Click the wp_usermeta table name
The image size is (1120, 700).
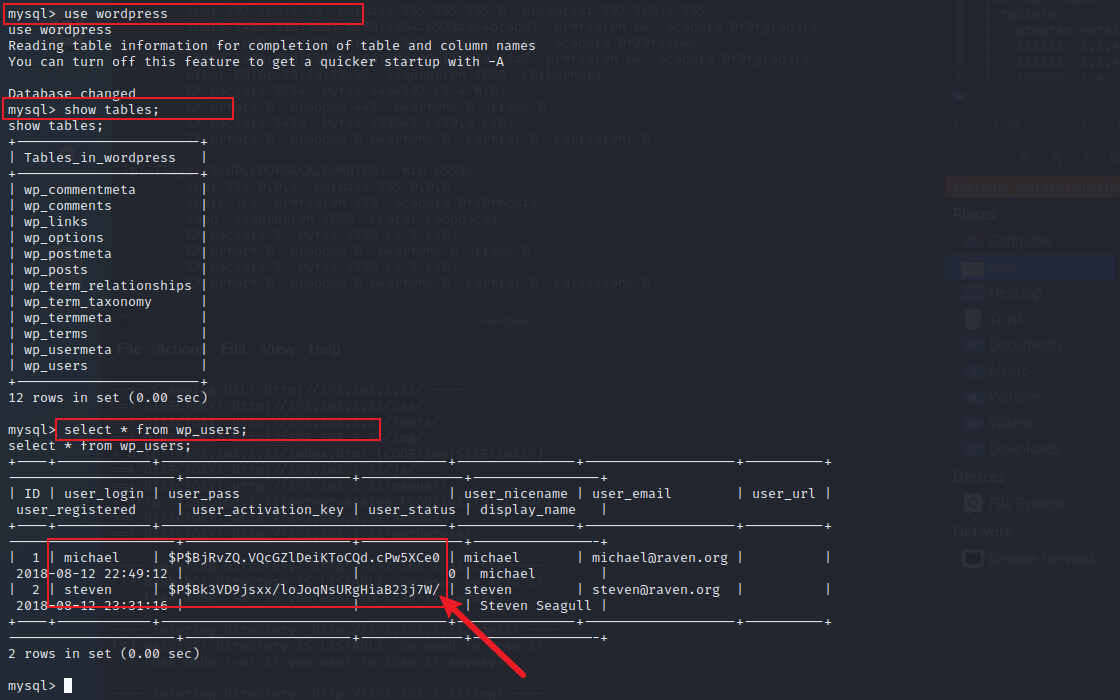(x=68, y=350)
